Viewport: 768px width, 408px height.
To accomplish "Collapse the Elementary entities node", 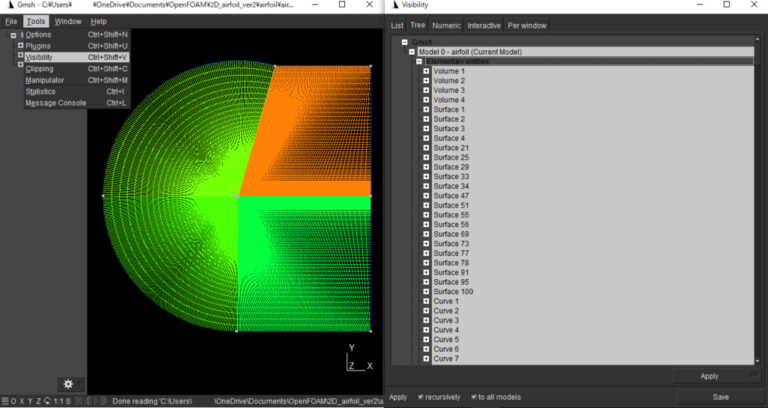I will [419, 61].
